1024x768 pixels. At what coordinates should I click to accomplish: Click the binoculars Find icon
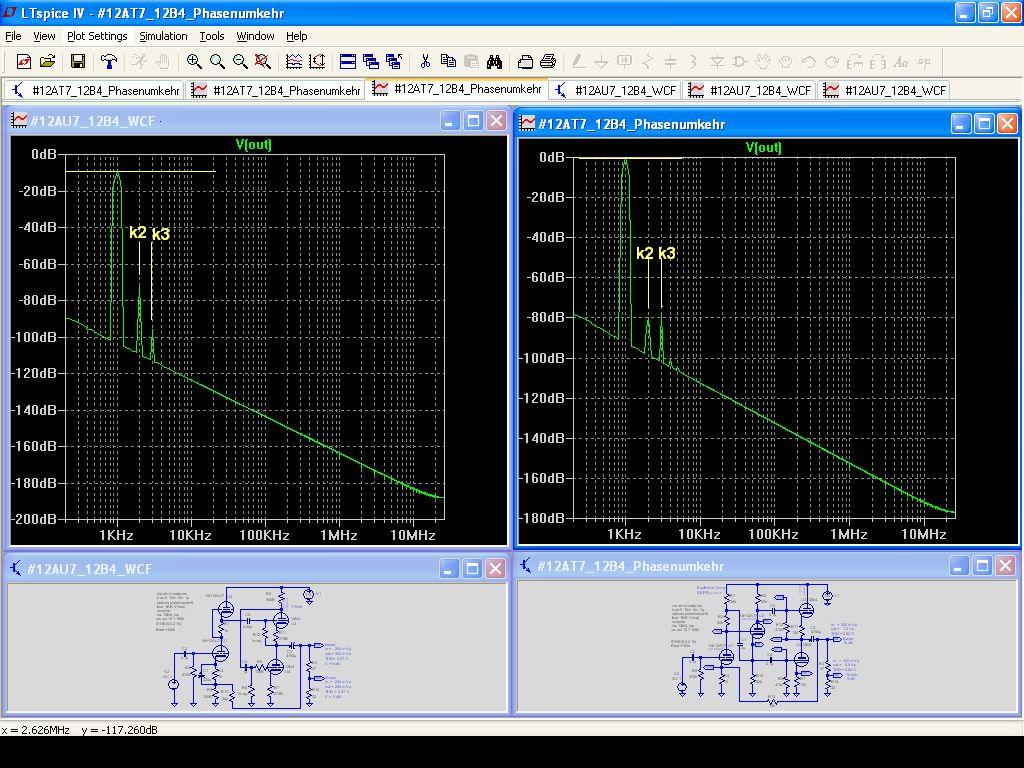click(x=494, y=62)
